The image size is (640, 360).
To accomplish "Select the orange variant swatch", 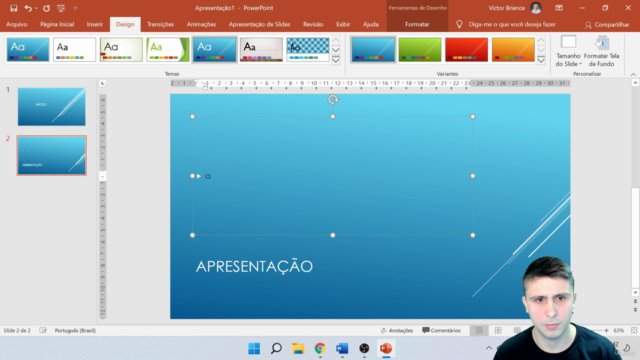I will pos(513,49).
